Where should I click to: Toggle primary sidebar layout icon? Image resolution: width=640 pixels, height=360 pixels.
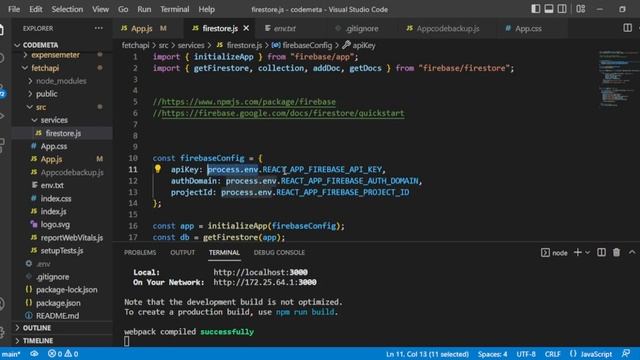click(536, 9)
